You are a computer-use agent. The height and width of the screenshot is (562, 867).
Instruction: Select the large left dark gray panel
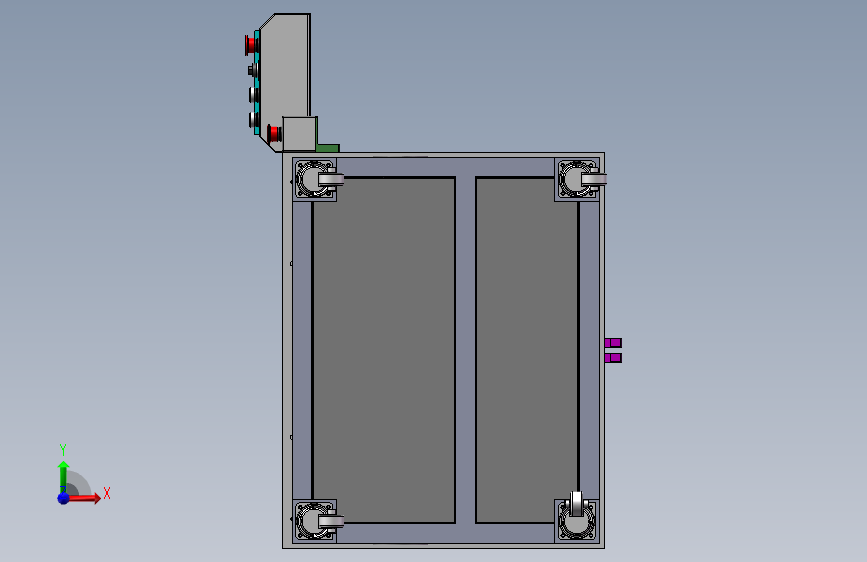[384, 350]
